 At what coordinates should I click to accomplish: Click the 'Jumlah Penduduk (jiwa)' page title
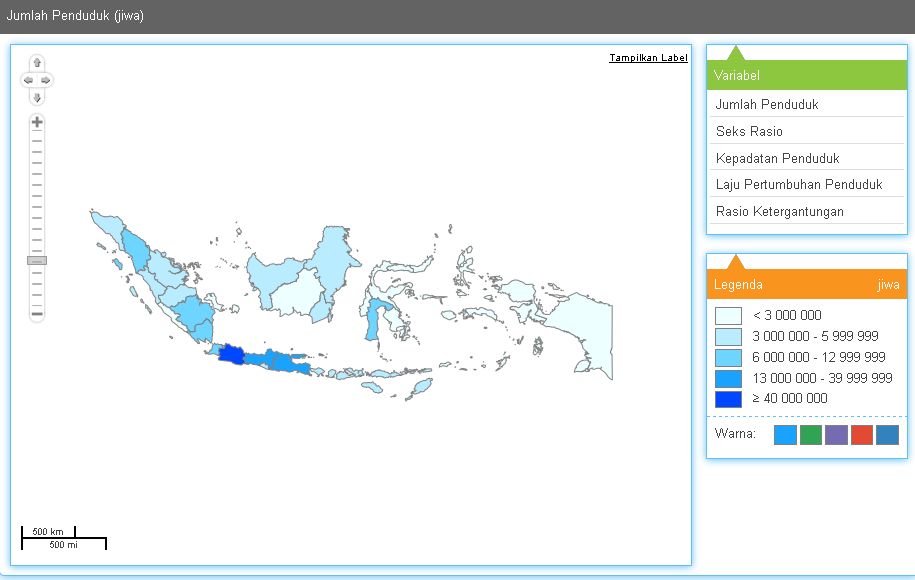point(75,16)
